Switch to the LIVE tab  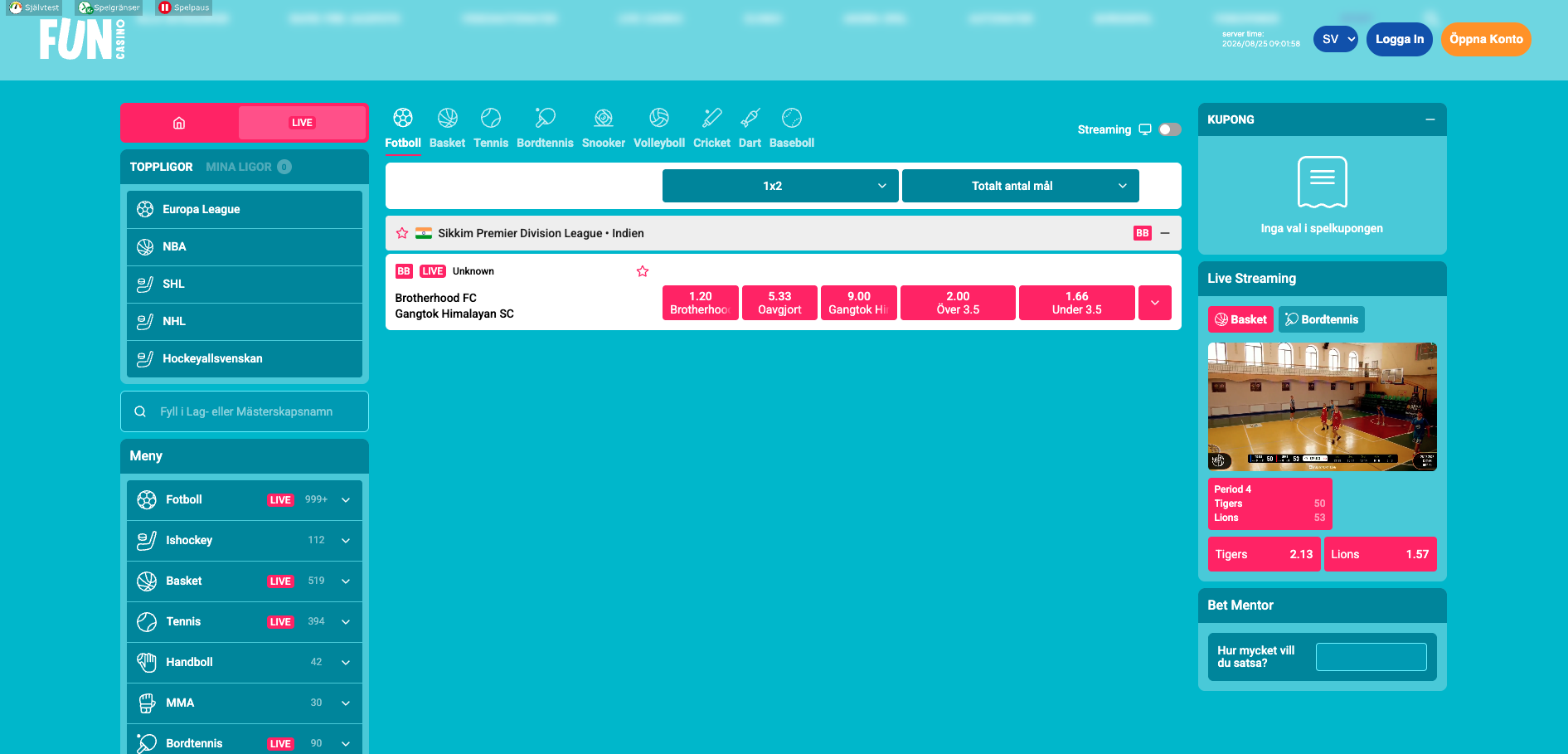pyautogui.click(x=302, y=123)
